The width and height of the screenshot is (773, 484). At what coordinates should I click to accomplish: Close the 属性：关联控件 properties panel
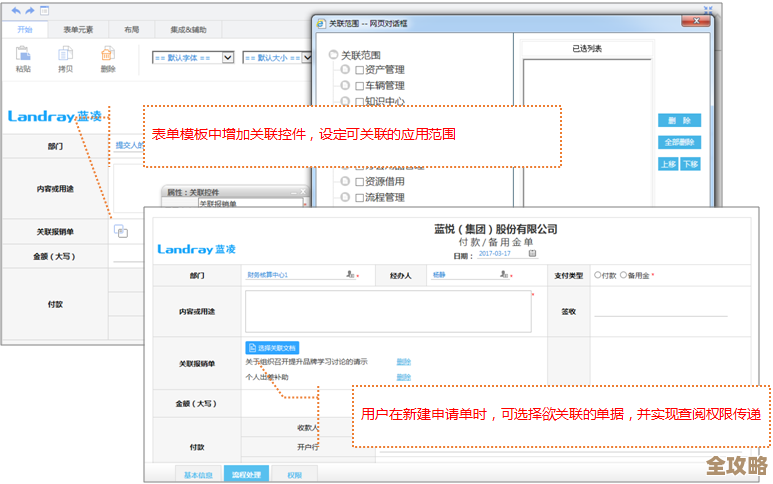(x=303, y=192)
